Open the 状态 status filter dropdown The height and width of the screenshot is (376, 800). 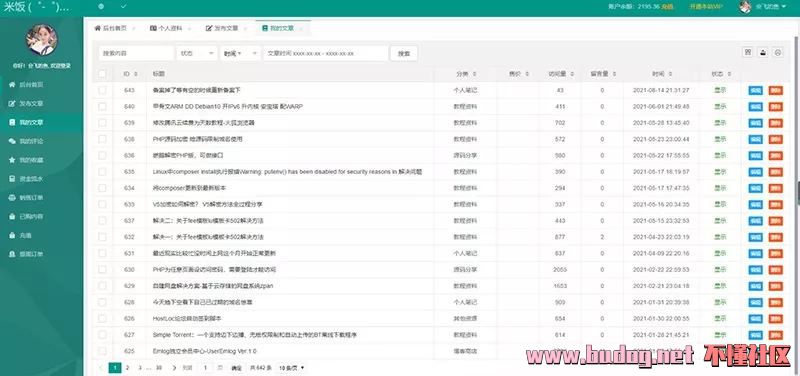(197, 53)
